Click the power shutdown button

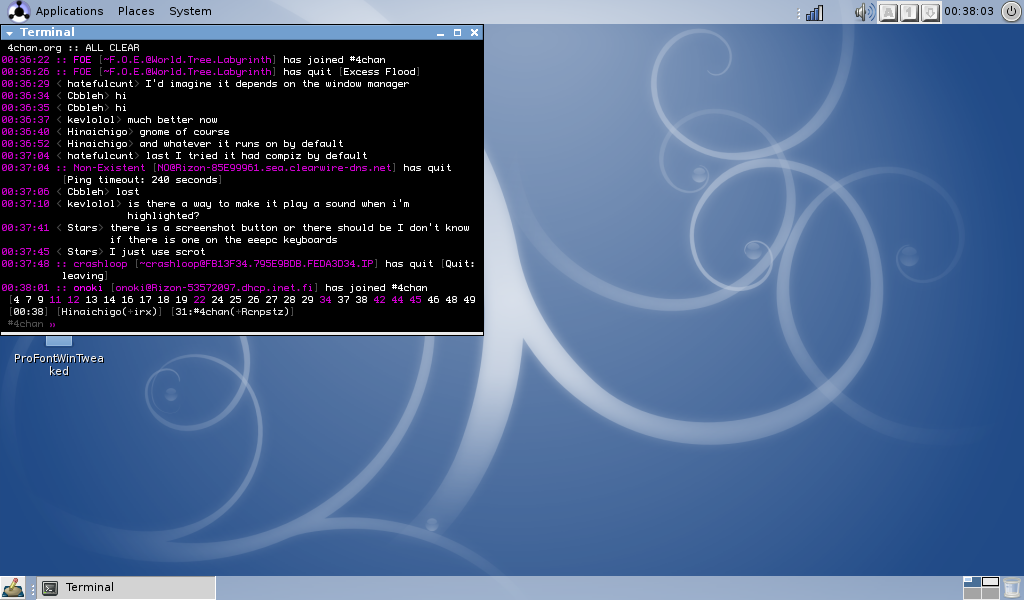(1011, 11)
